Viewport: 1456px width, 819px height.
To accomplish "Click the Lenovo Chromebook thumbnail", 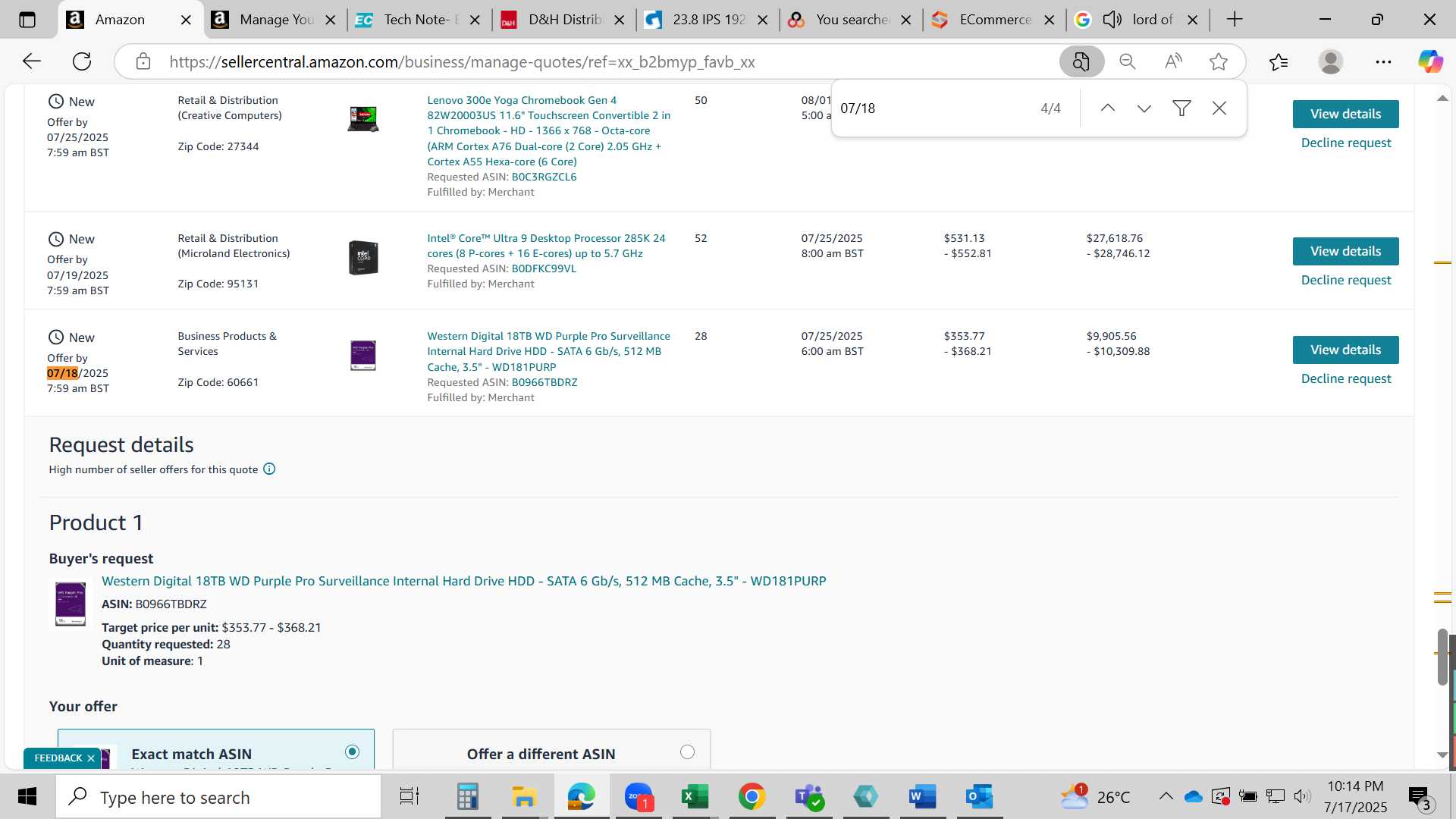I will click(363, 118).
